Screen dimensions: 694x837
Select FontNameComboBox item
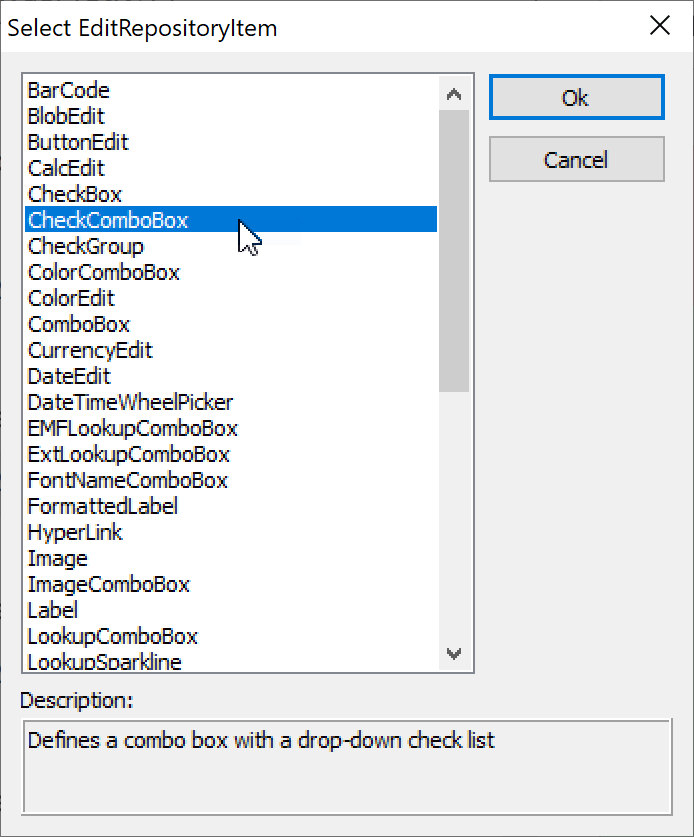click(128, 480)
